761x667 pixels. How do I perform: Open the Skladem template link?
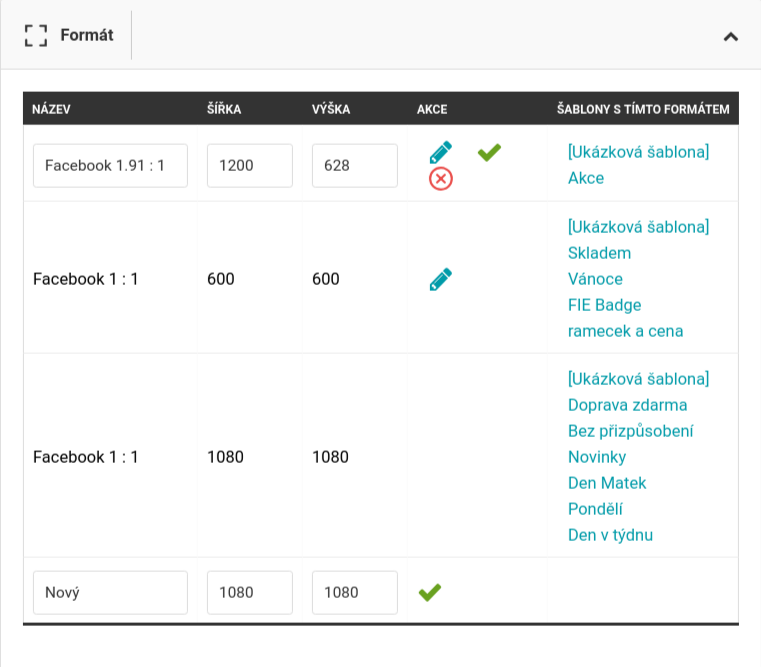(599, 253)
